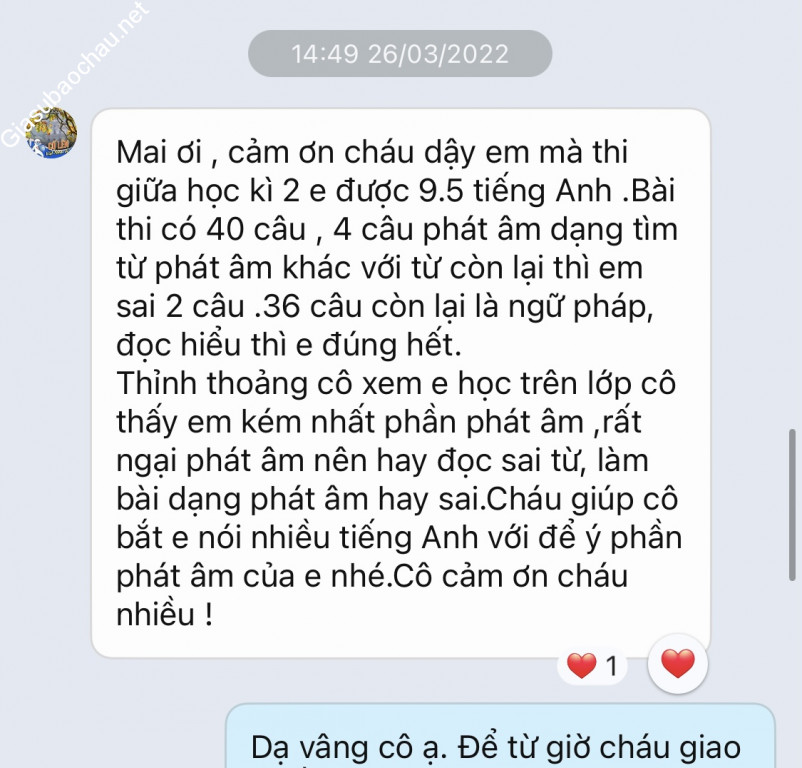The image size is (802, 768).
Task: Click the phrase 'Cháu giúp cô'
Action: click(582, 500)
